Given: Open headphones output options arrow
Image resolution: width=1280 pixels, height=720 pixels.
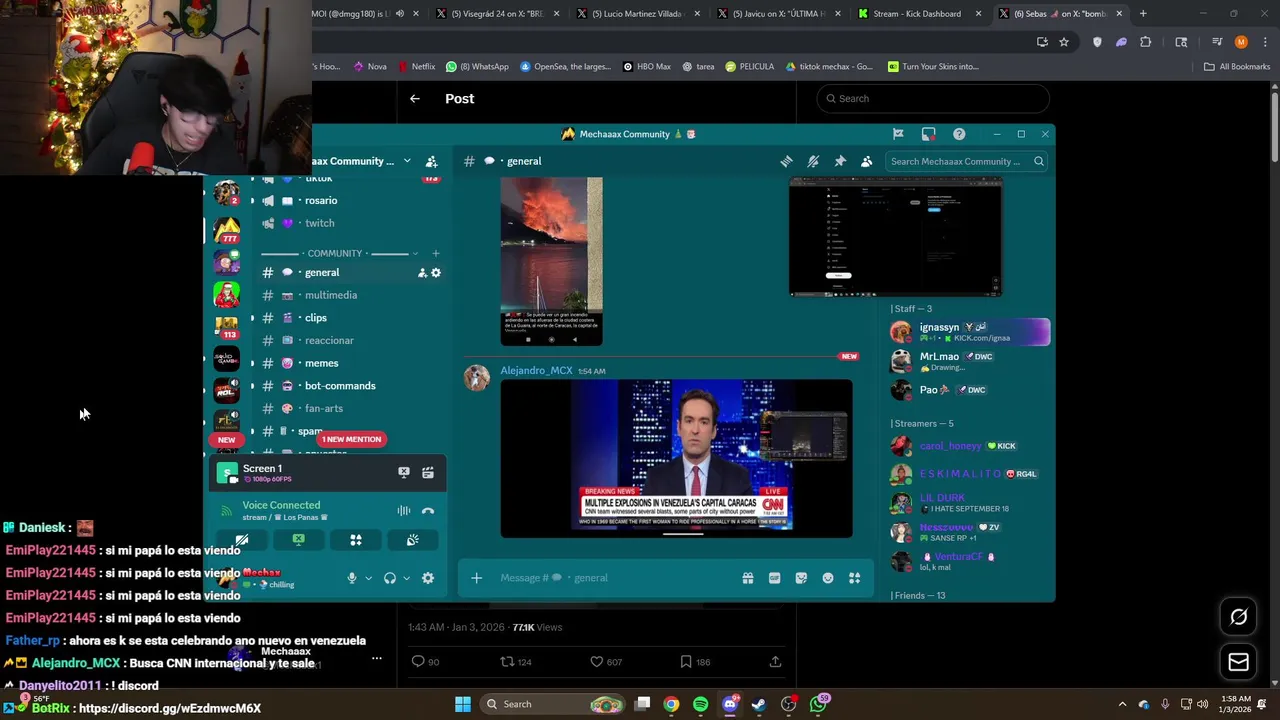Looking at the screenshot, I should (x=406, y=578).
